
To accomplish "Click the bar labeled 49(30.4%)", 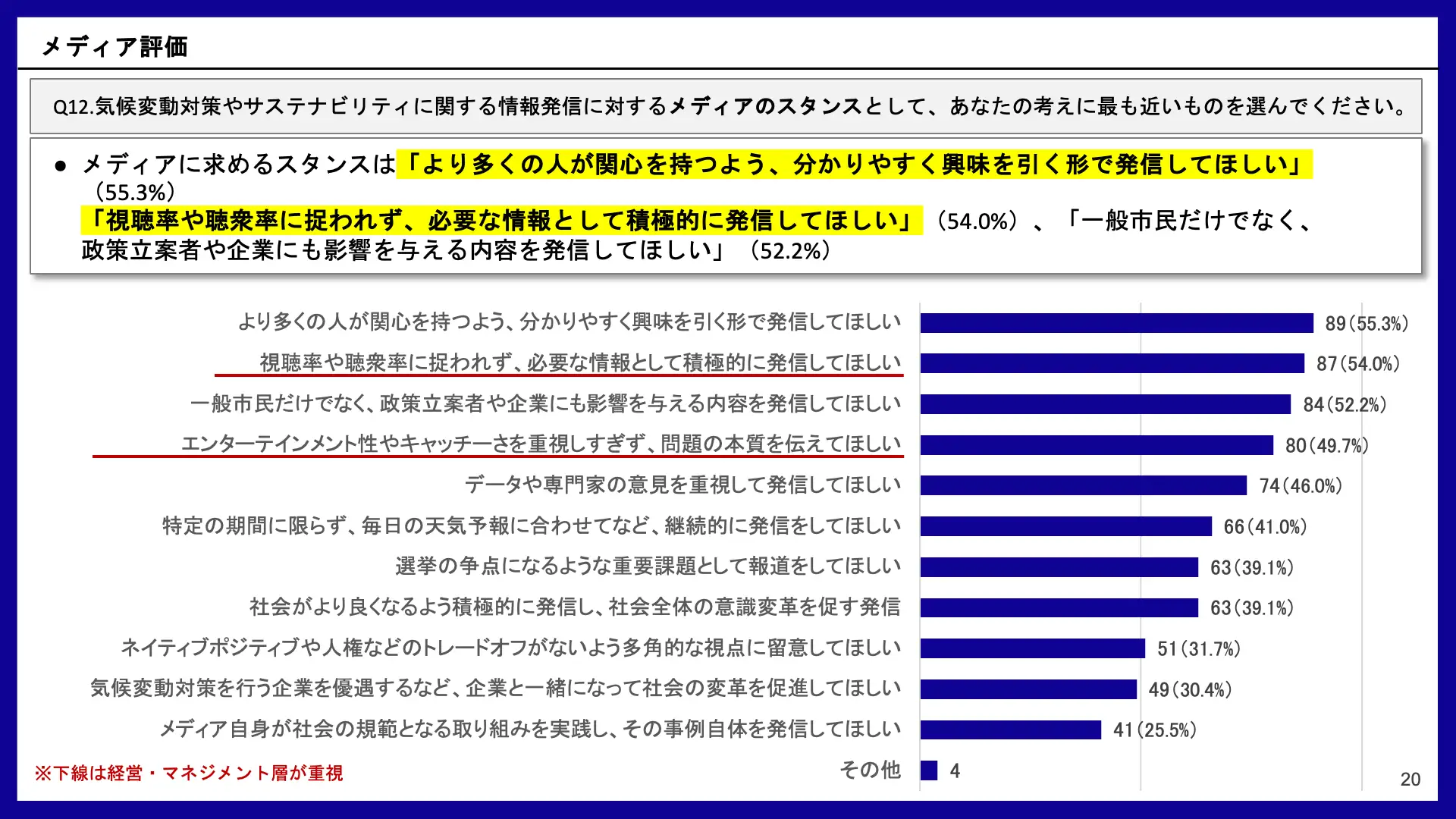I will click(1028, 689).
